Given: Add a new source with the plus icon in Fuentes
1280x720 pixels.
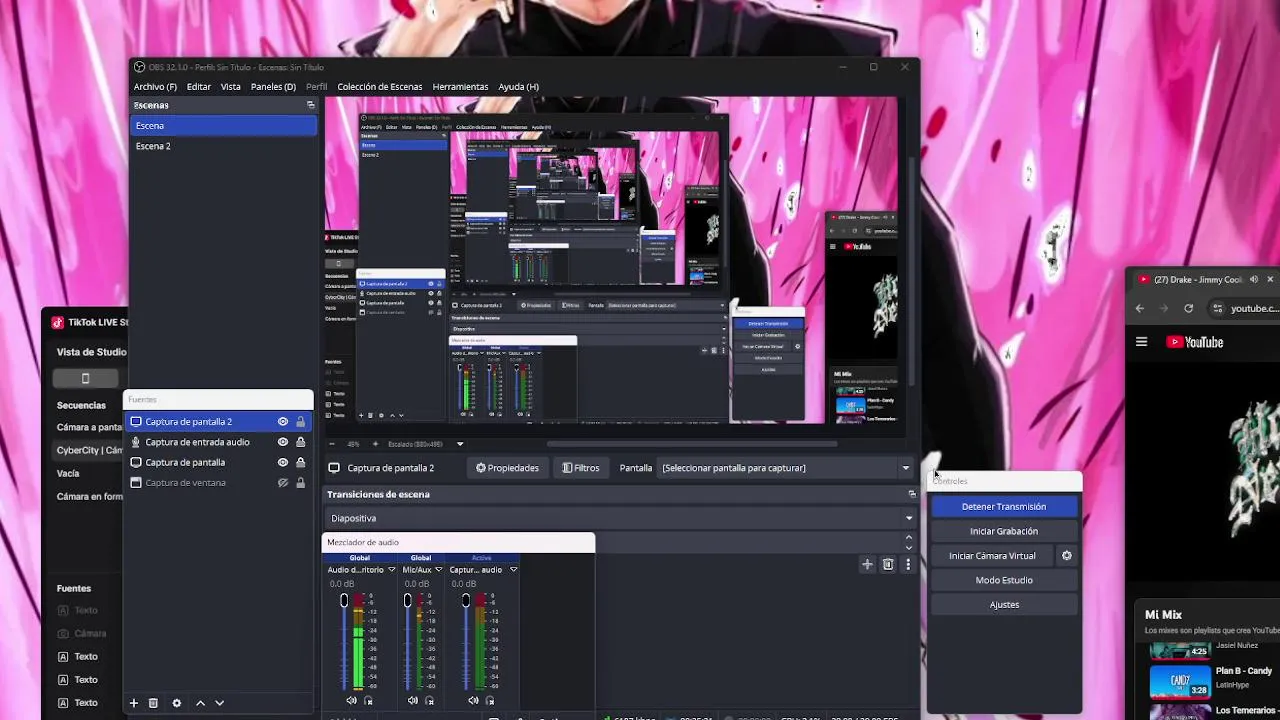Looking at the screenshot, I should pyautogui.click(x=133, y=703).
